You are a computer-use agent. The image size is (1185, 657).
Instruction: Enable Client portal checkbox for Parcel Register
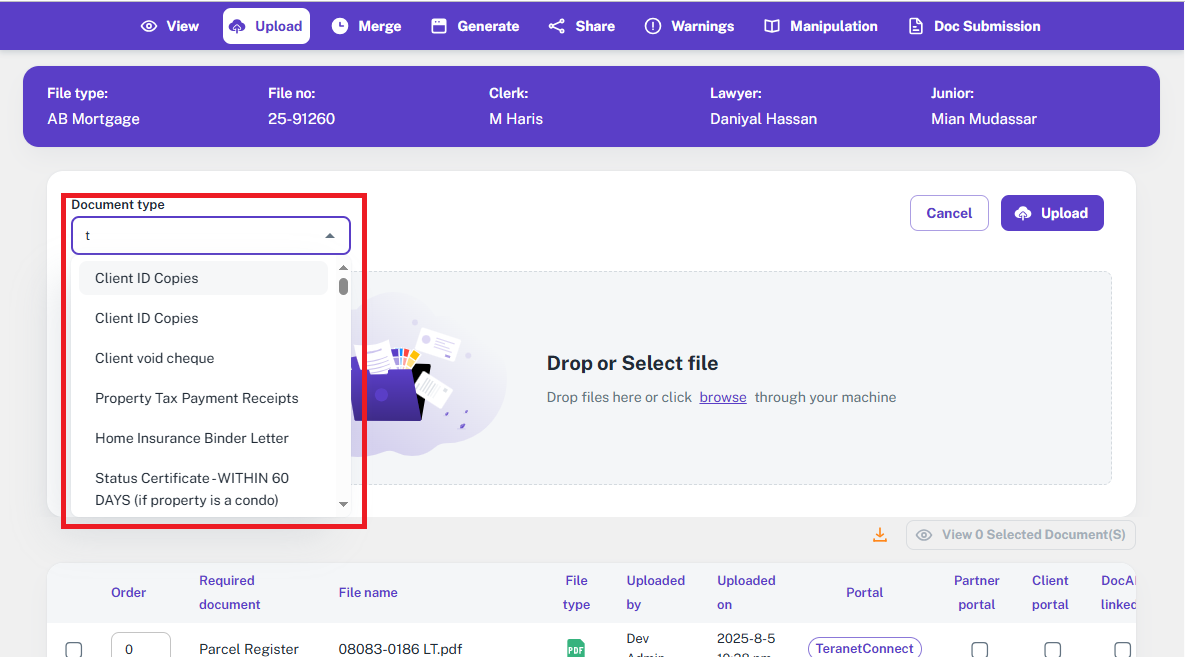click(x=1053, y=649)
